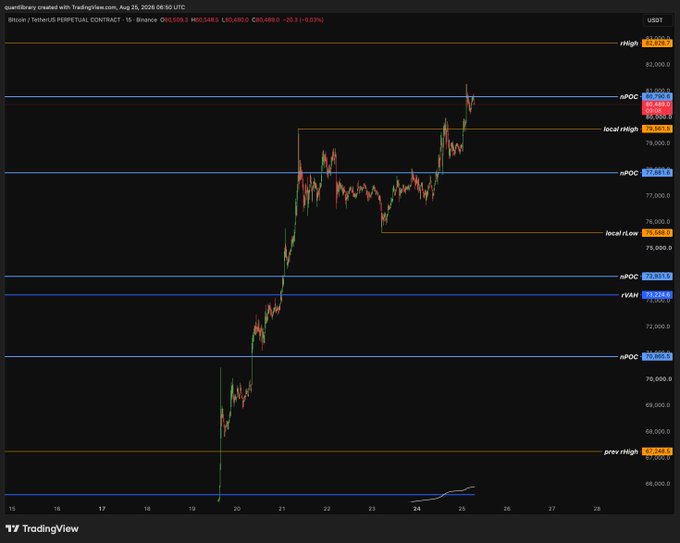Viewport: 680px width, 543px height.
Task: Click the 79,561.5 orange price tag
Action: (657, 129)
